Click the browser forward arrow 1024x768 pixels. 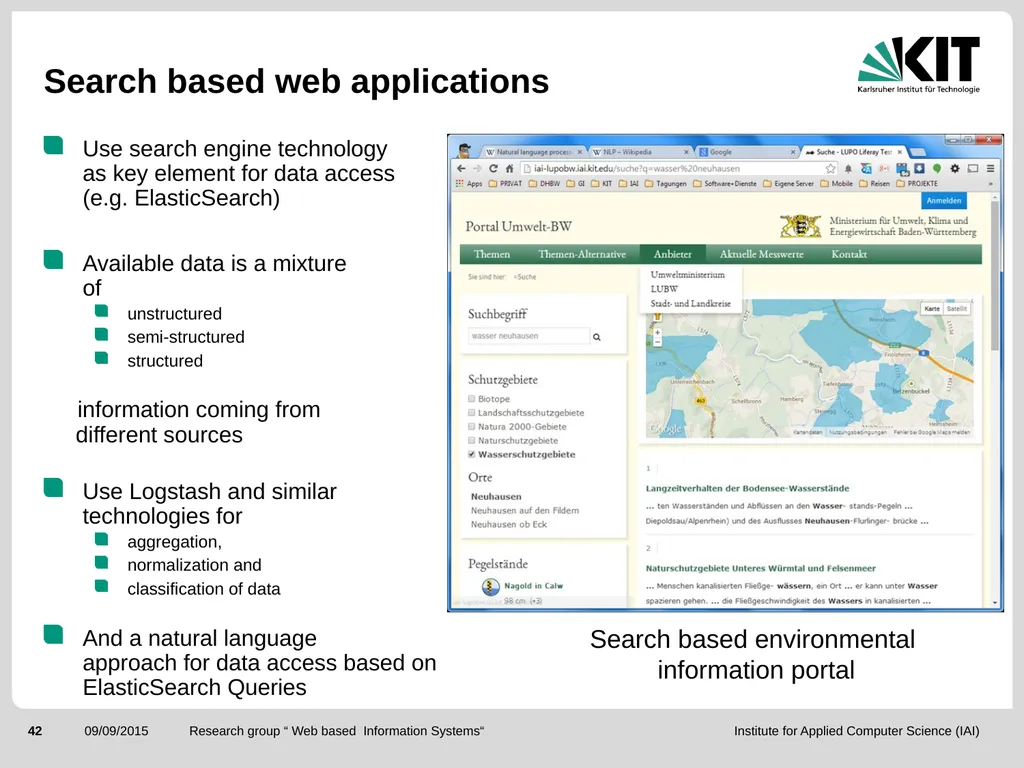coord(477,168)
